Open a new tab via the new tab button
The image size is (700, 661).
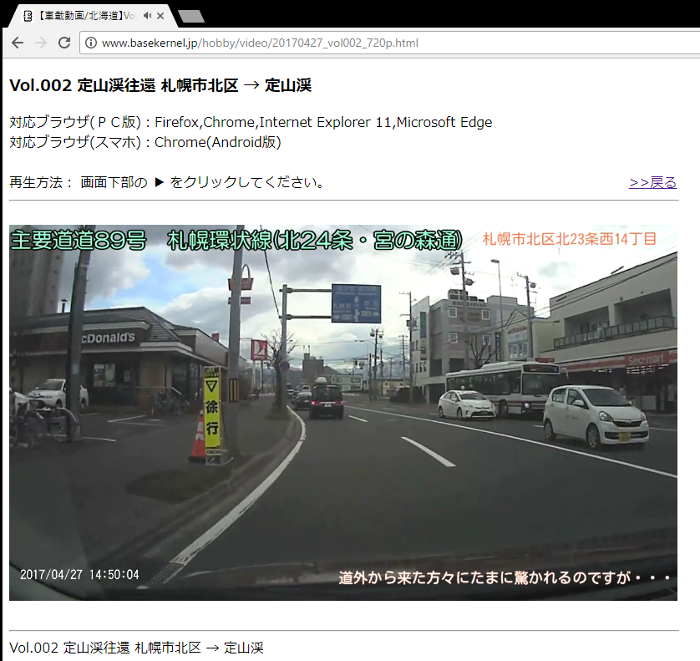coord(191,17)
